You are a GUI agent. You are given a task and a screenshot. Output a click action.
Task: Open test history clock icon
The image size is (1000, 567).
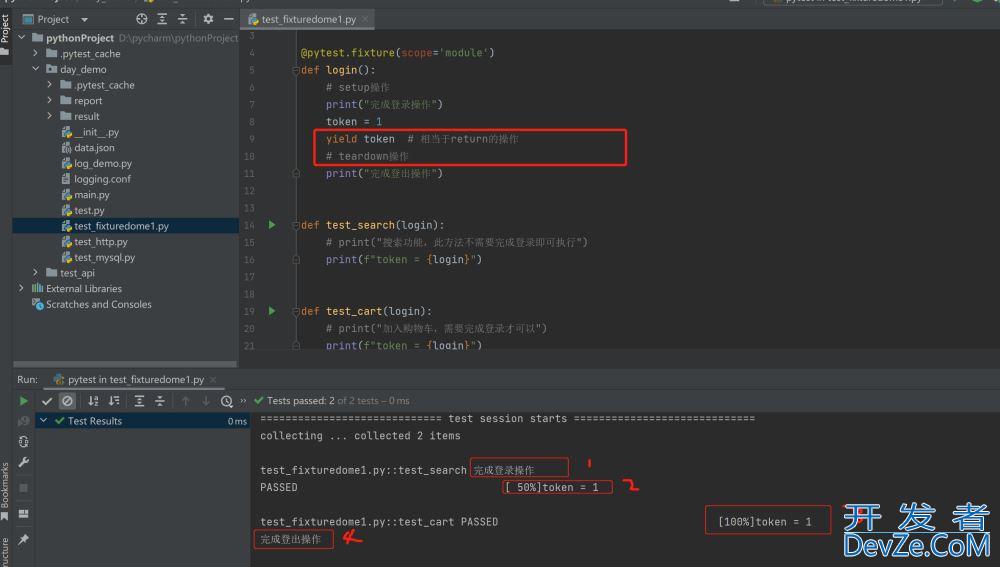(226, 401)
